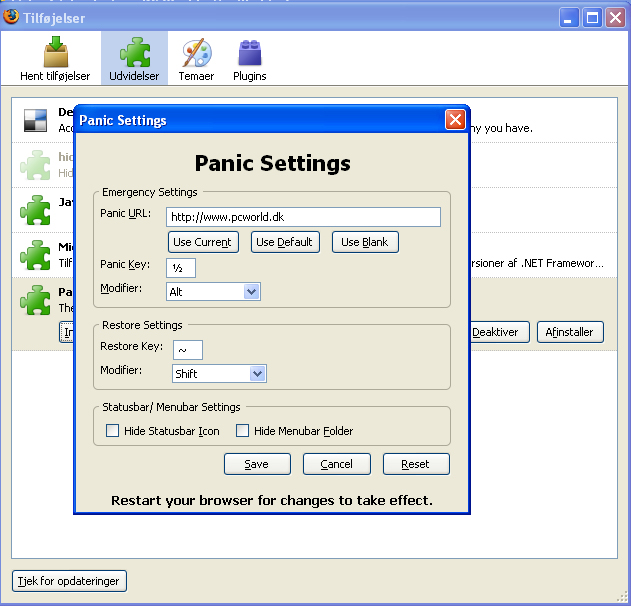Expand the Emergency Modifier dropdown showing Alt
This screenshot has height=606, width=631.
point(213,291)
